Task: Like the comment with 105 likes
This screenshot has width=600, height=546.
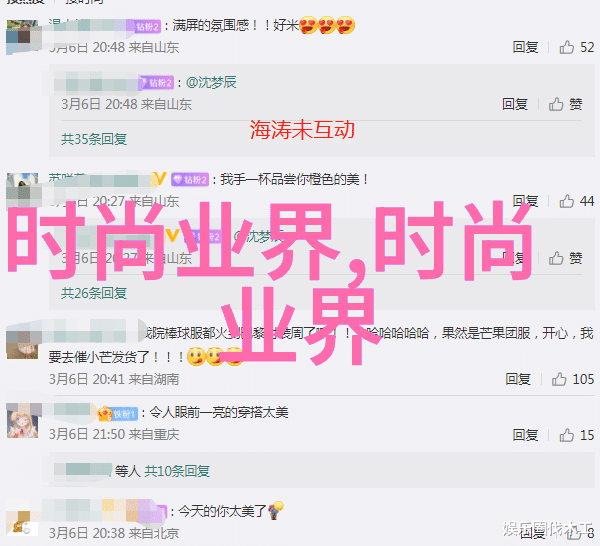Action: click(x=572, y=379)
